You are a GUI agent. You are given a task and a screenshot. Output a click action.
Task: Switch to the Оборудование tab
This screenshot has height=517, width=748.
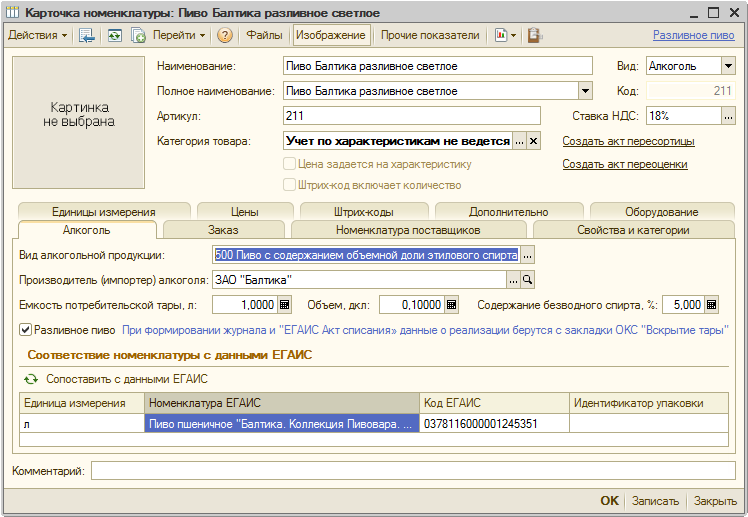tap(662, 212)
